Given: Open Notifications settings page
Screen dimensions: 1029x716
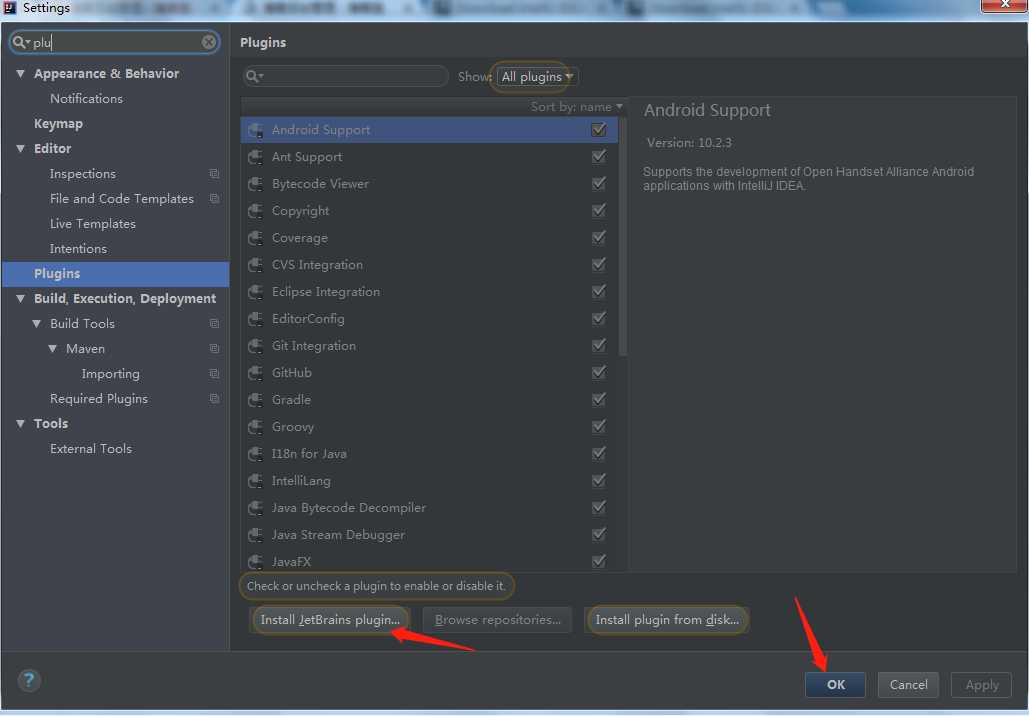Looking at the screenshot, I should click(86, 98).
